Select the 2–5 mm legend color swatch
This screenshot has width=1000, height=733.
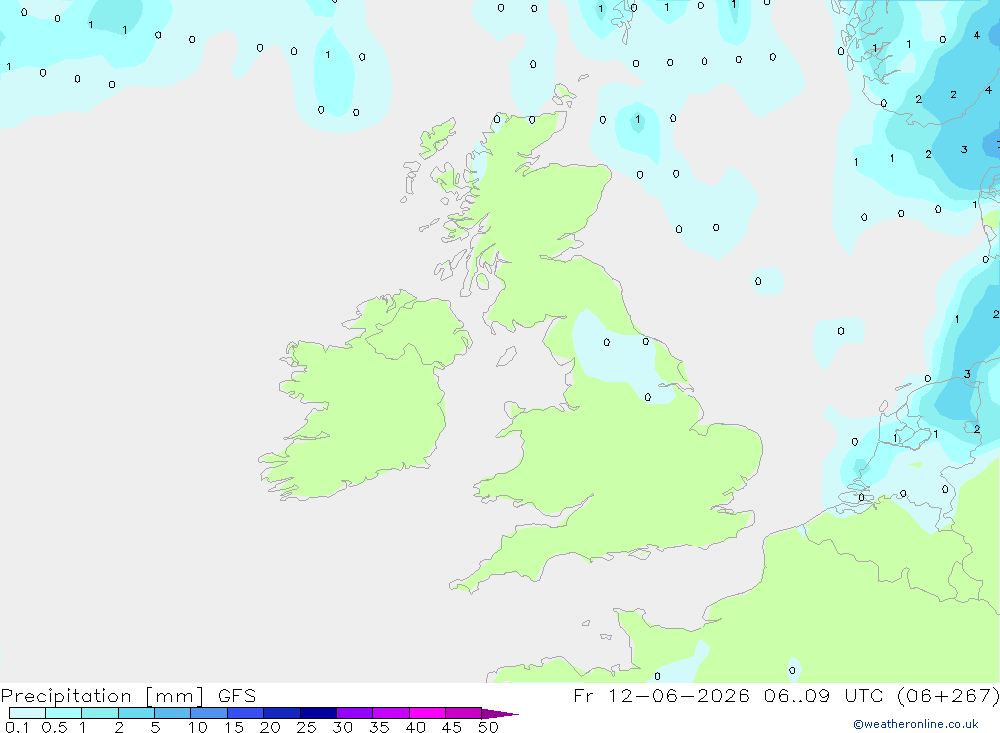136,713
